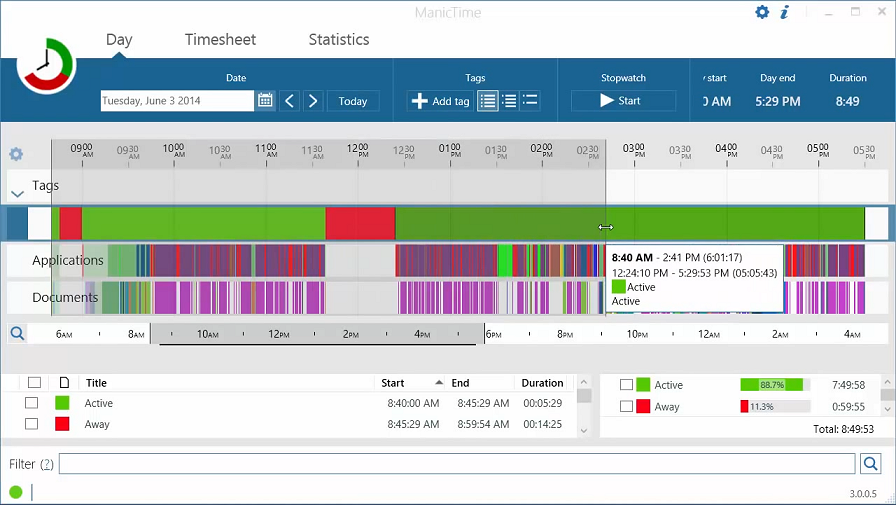Open timeline settings gear icon
The image size is (896, 505).
click(16, 154)
